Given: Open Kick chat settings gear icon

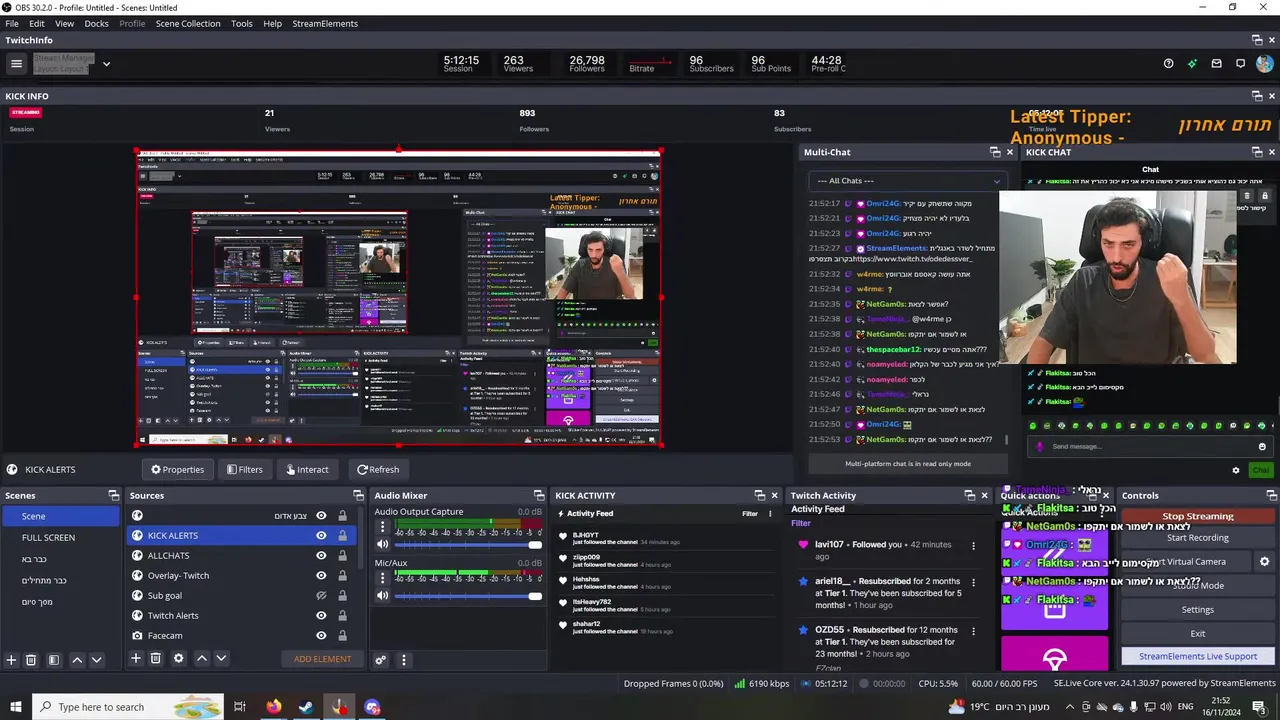Looking at the screenshot, I should [x=1236, y=470].
